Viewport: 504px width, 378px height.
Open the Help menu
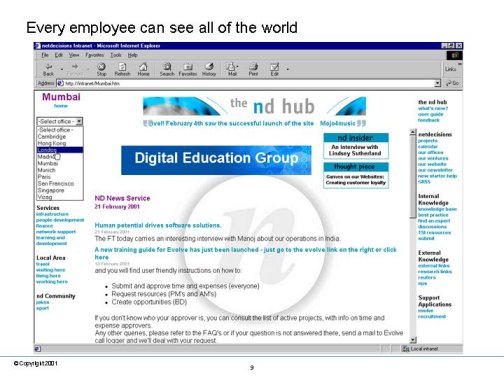tap(132, 55)
